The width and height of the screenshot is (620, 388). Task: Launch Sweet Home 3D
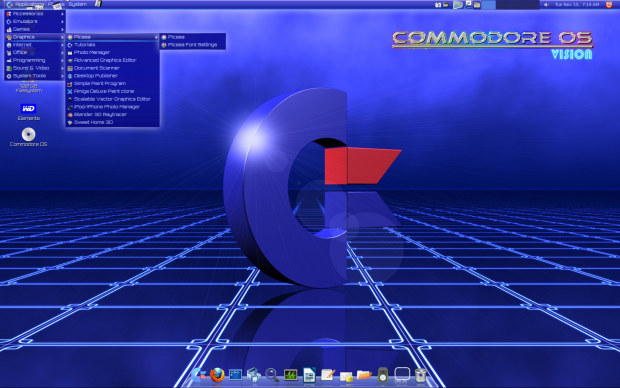113,122
